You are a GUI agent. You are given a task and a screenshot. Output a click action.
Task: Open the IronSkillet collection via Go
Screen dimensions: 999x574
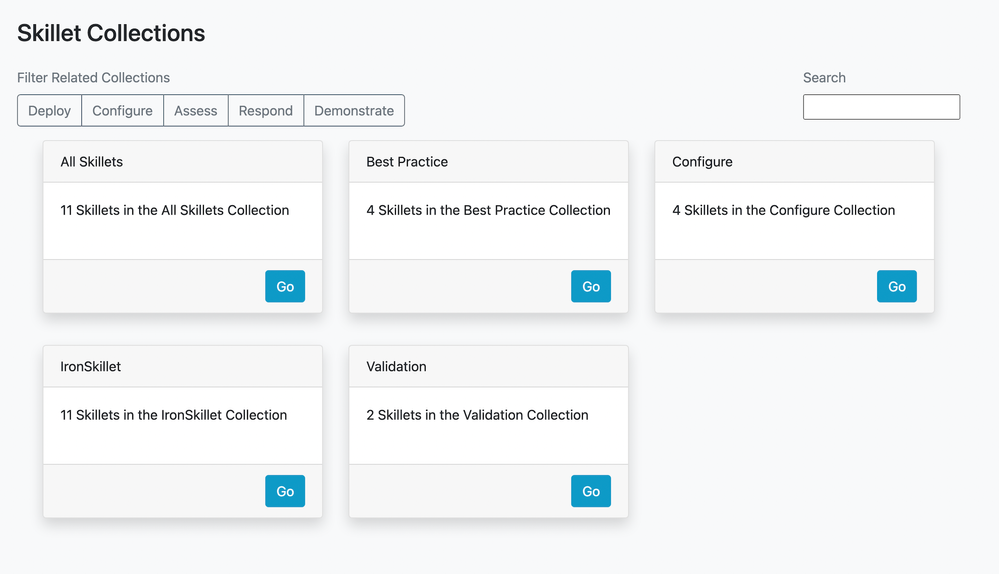[x=285, y=492]
